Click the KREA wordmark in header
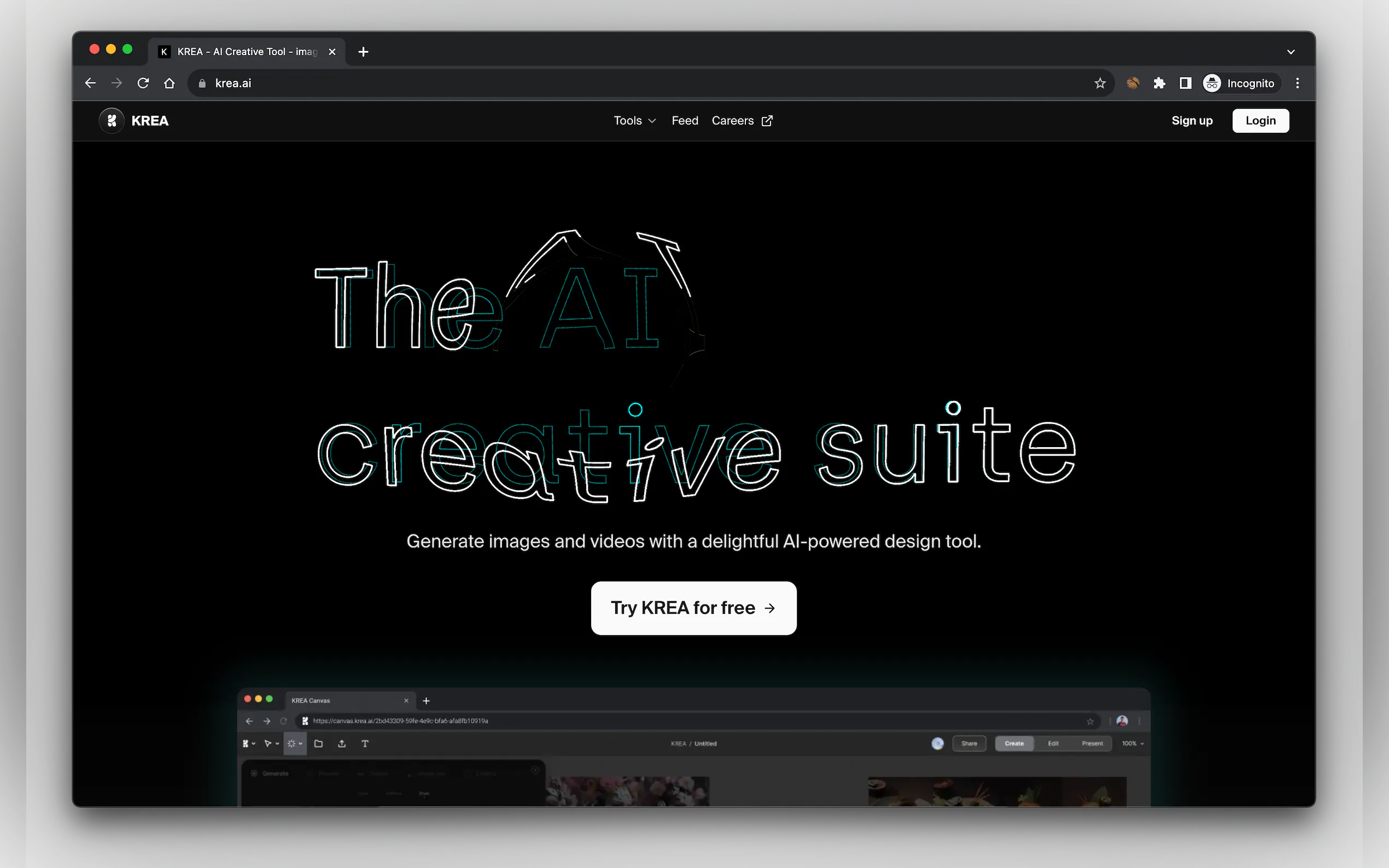This screenshot has height=868, width=1389. tap(150, 121)
